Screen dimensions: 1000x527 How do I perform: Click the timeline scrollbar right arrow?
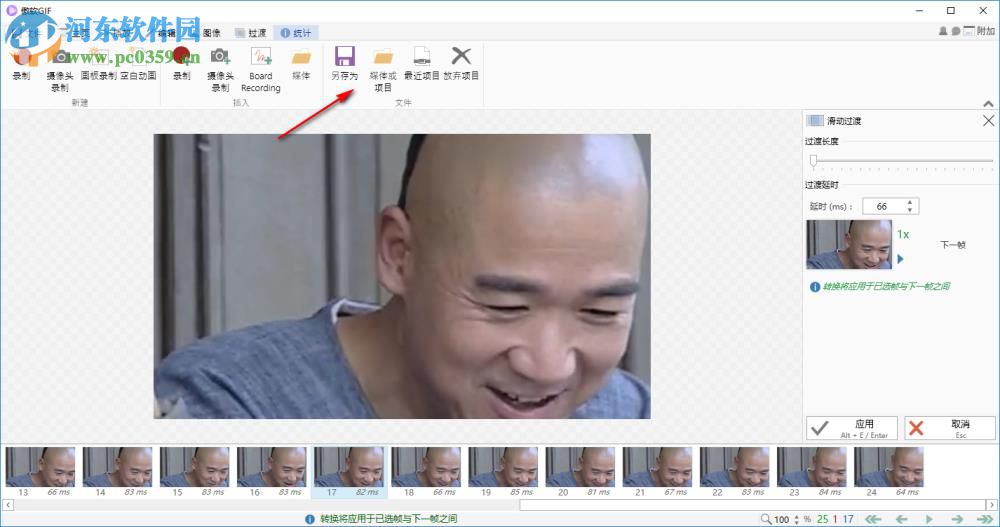pos(992,505)
